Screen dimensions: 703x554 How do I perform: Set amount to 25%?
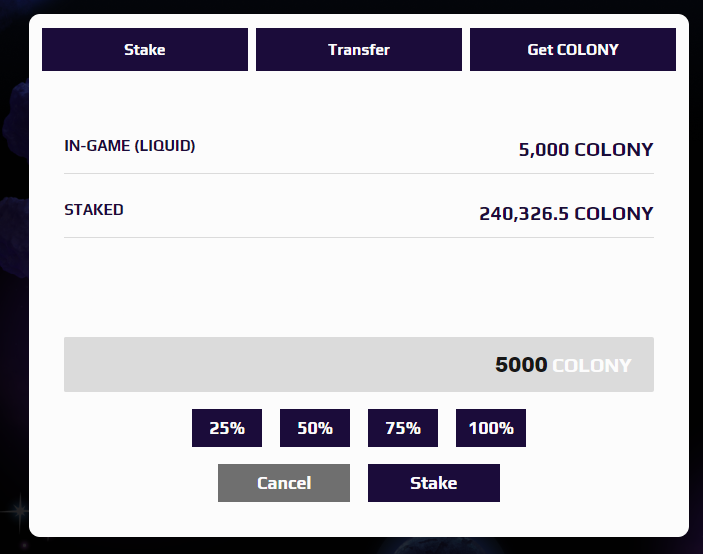point(227,428)
